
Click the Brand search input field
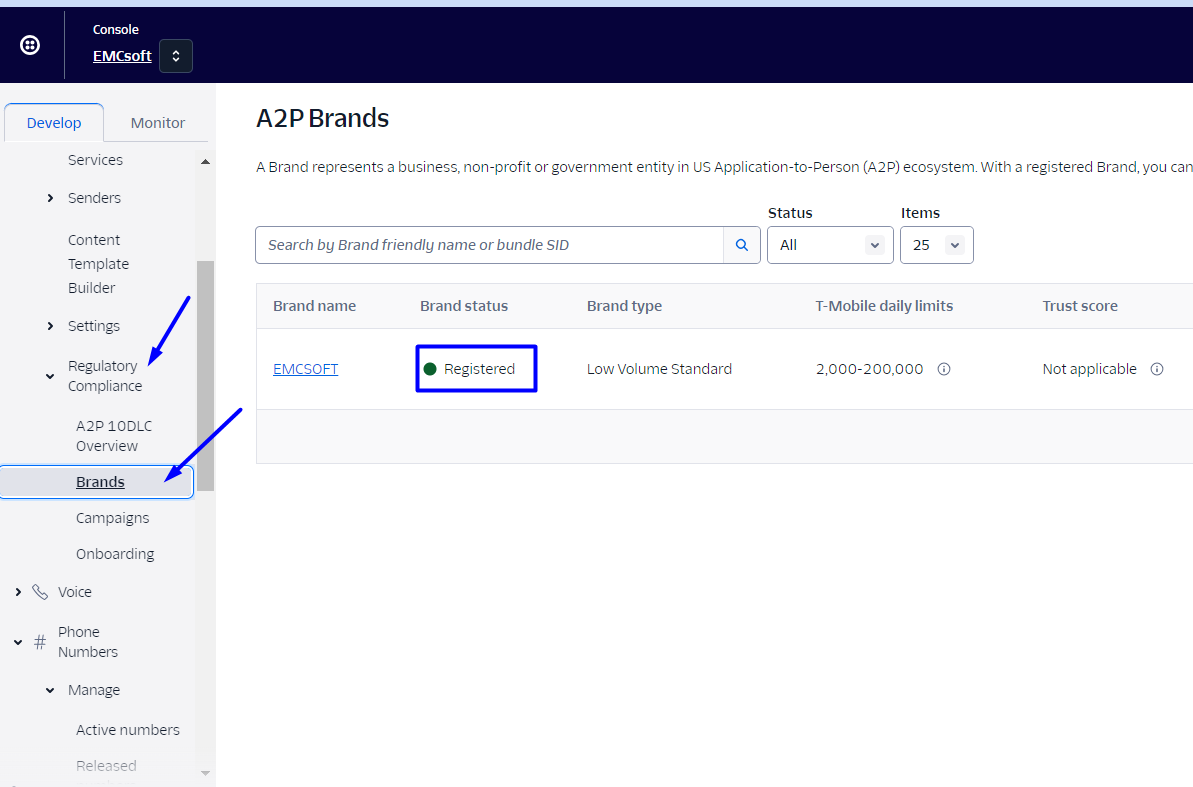tap(490, 245)
